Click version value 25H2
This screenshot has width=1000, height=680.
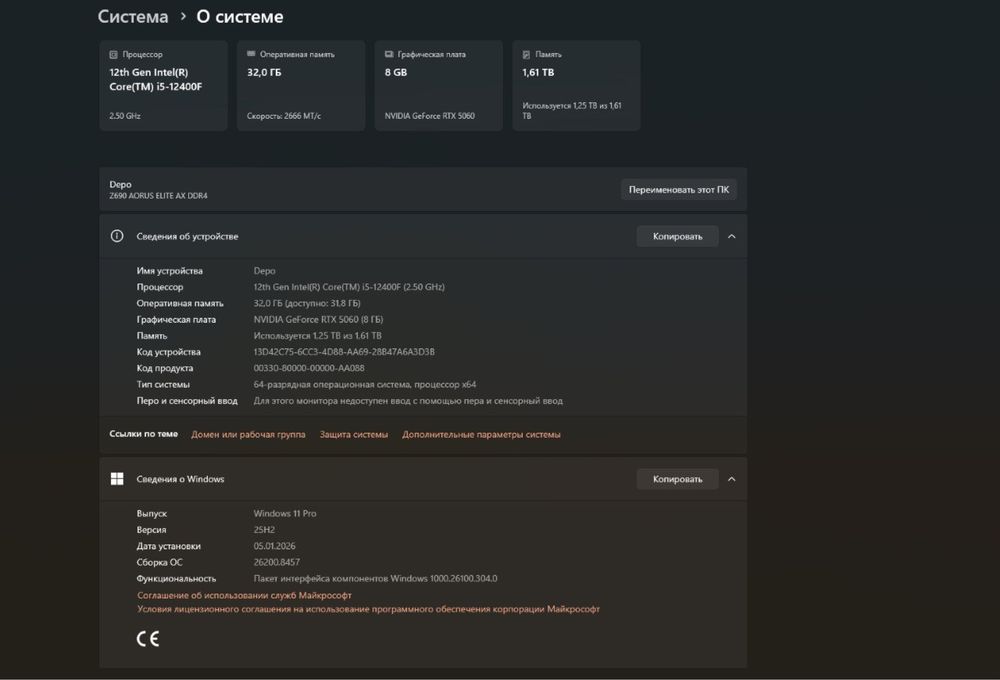click(264, 530)
